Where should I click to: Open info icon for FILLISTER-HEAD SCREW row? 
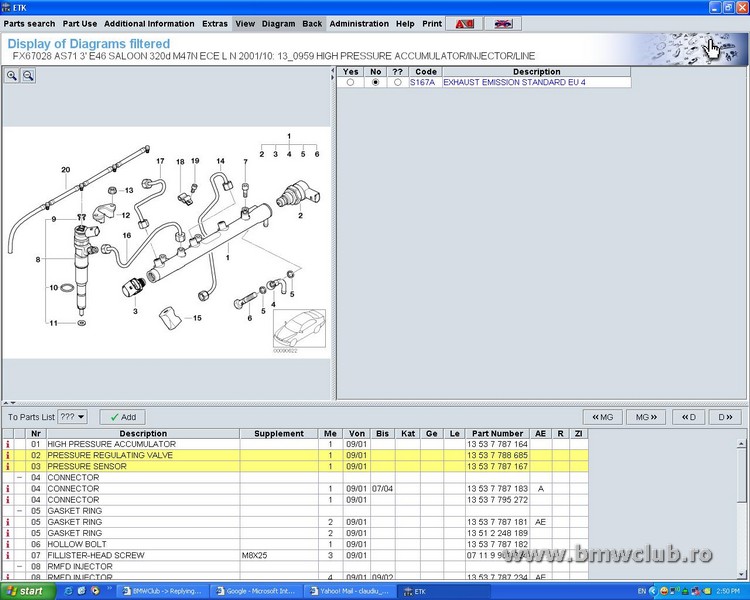[8, 555]
